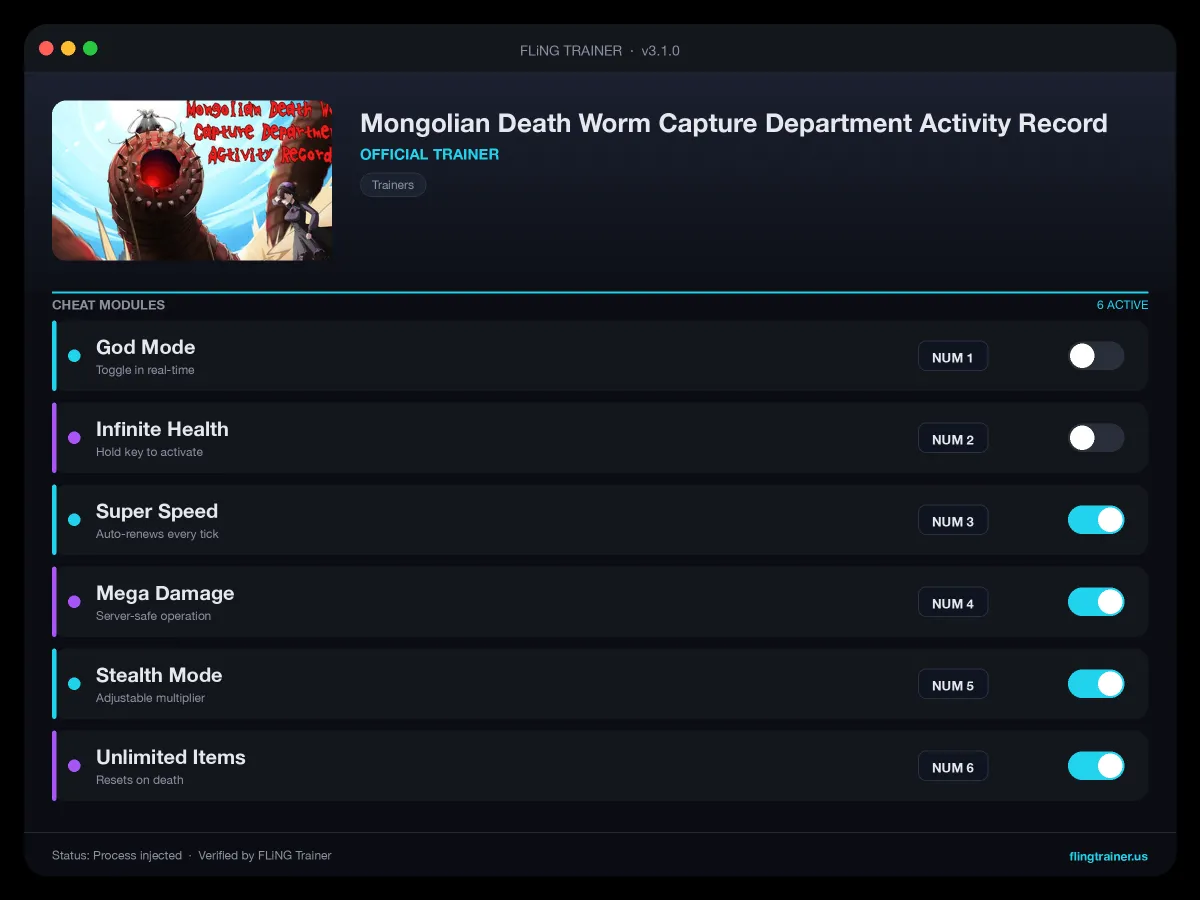Select the Unlimited Items title text
1200x900 pixels.
171,757
